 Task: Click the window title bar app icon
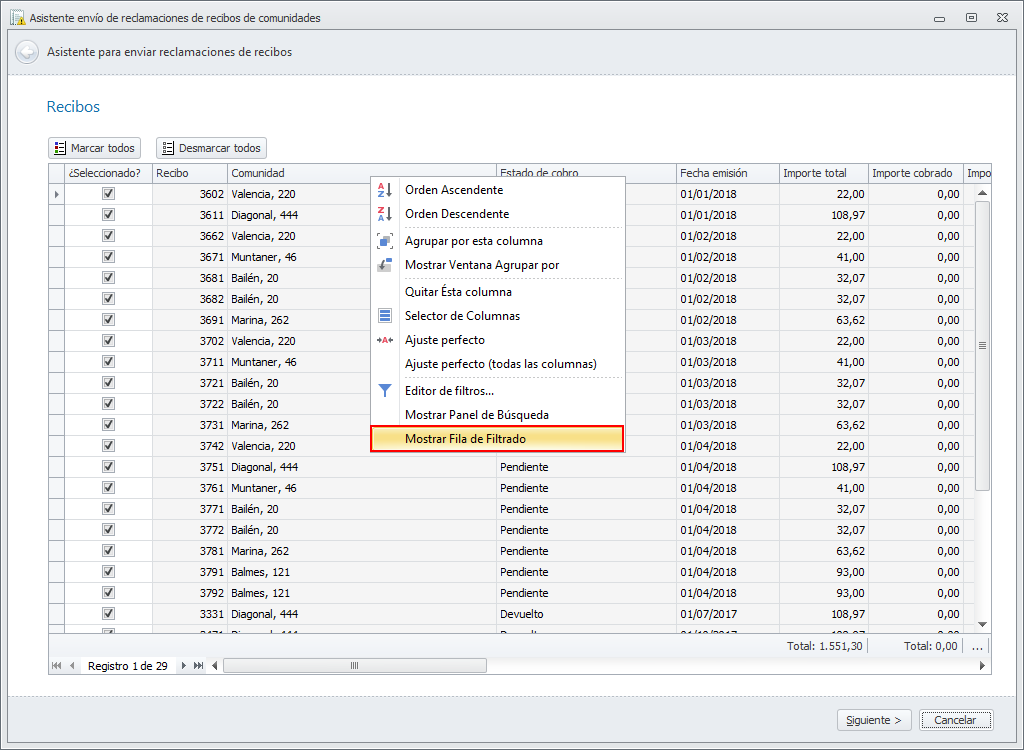point(18,18)
